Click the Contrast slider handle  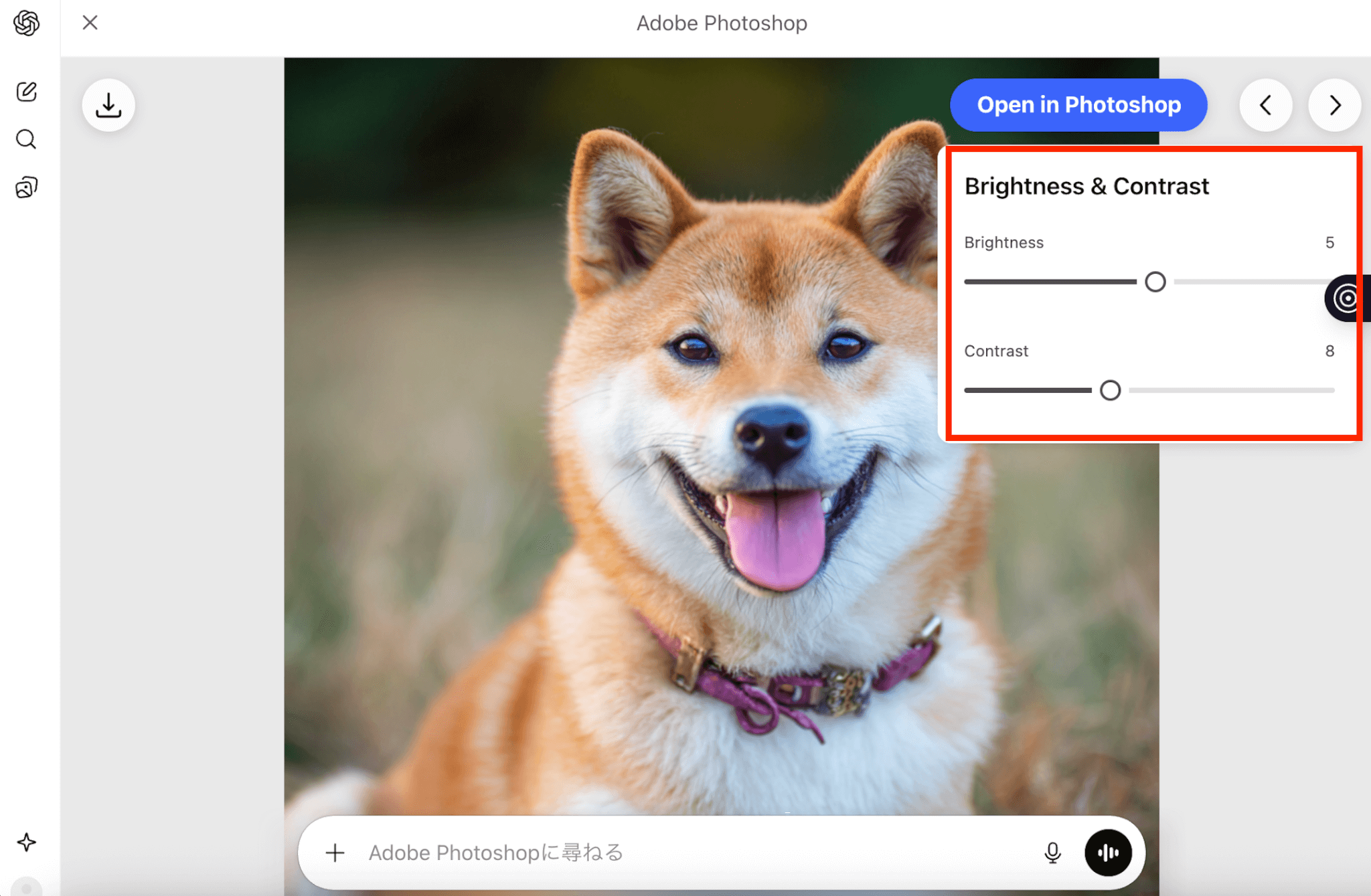(x=1110, y=390)
